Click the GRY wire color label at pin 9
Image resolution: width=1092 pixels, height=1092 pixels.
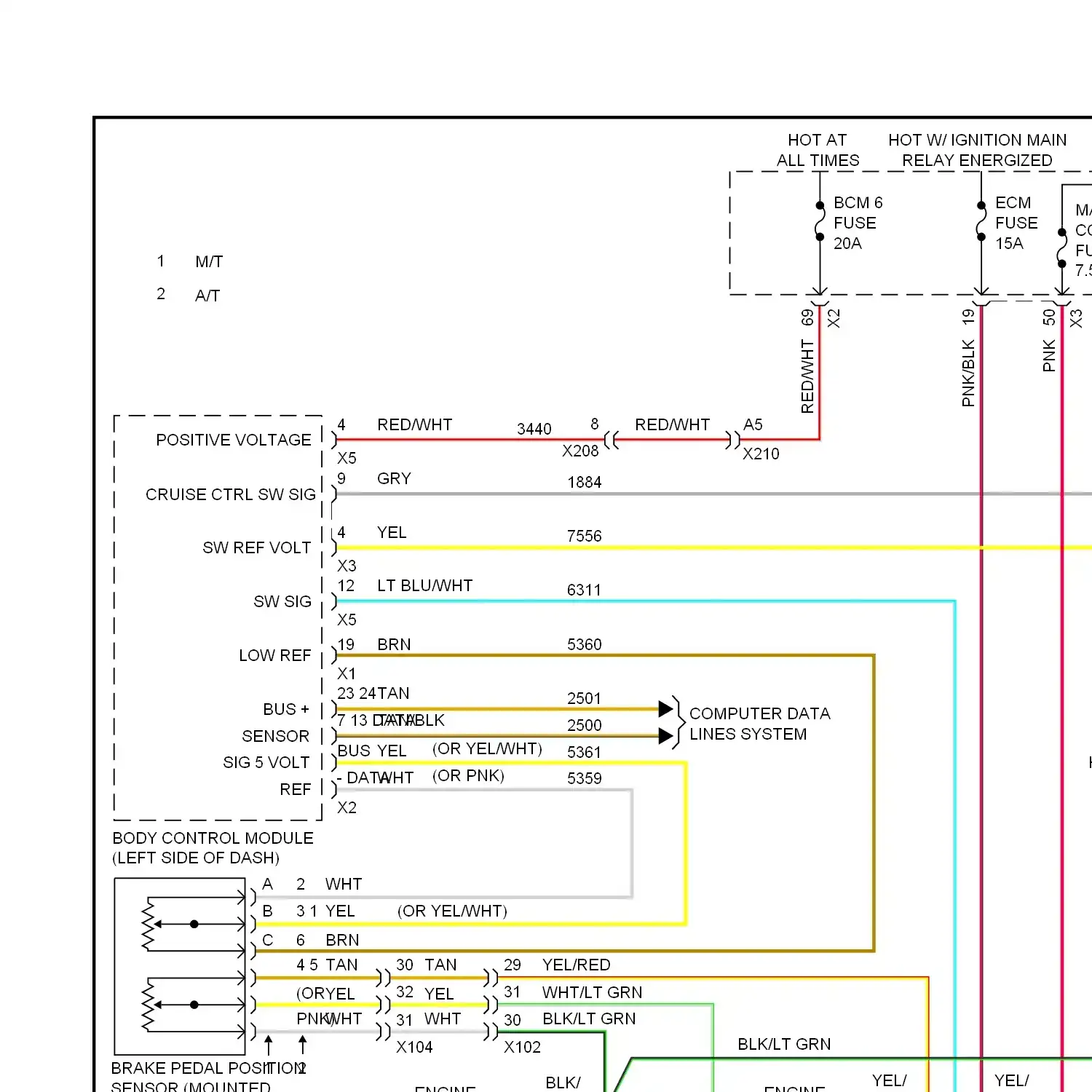point(394,478)
